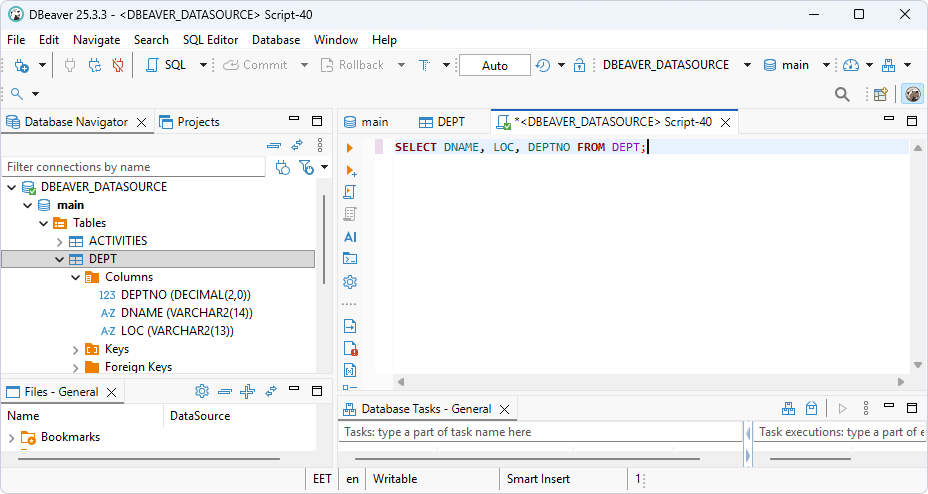928x494 pixels.
Task: Collapse the DBEAVER_DATASOURCE tree node
Action: point(12,188)
